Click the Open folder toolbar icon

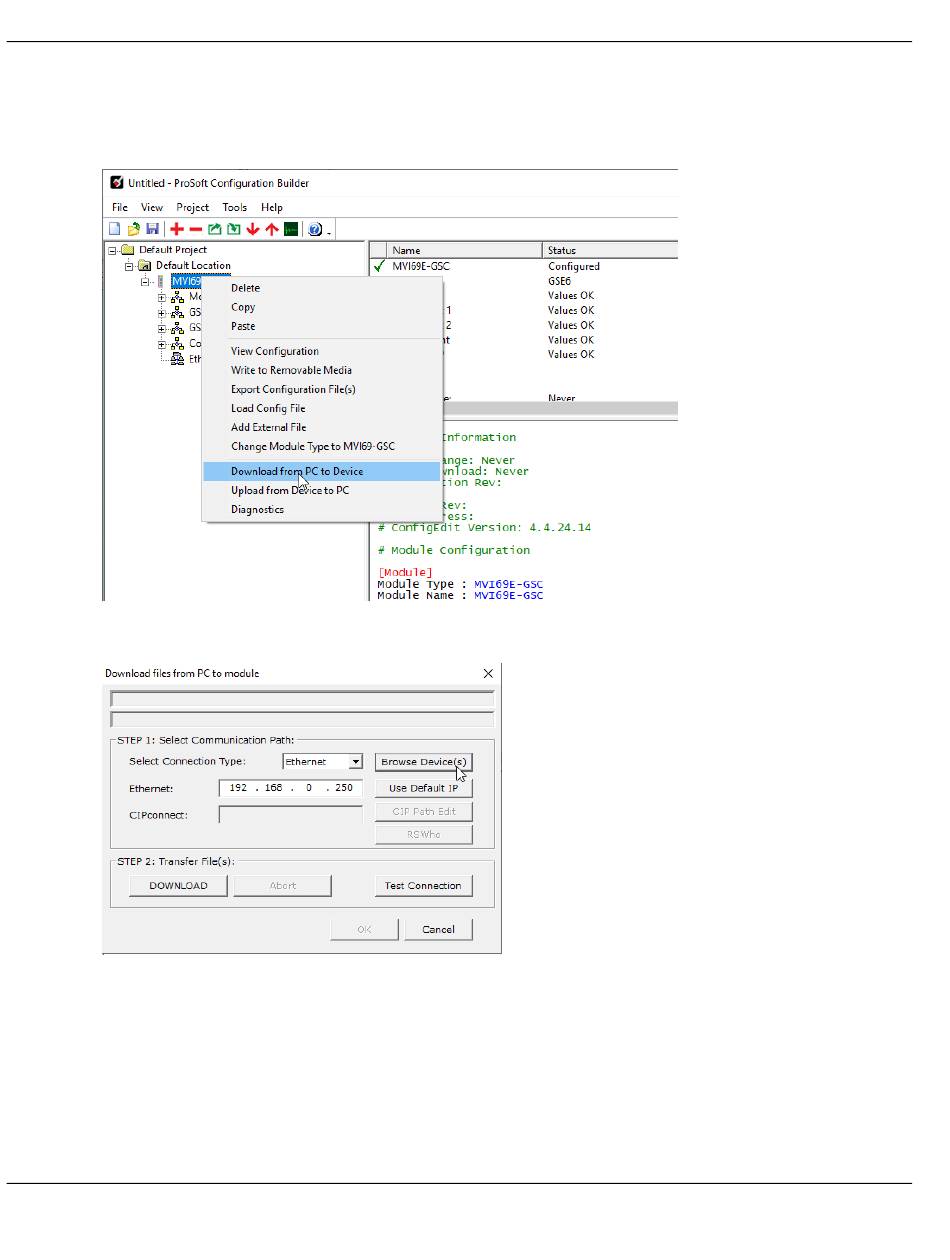point(133,229)
